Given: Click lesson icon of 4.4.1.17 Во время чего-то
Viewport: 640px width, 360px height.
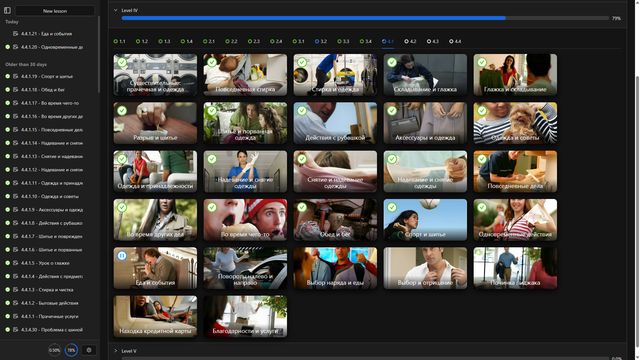Looking at the screenshot, I should point(16,103).
